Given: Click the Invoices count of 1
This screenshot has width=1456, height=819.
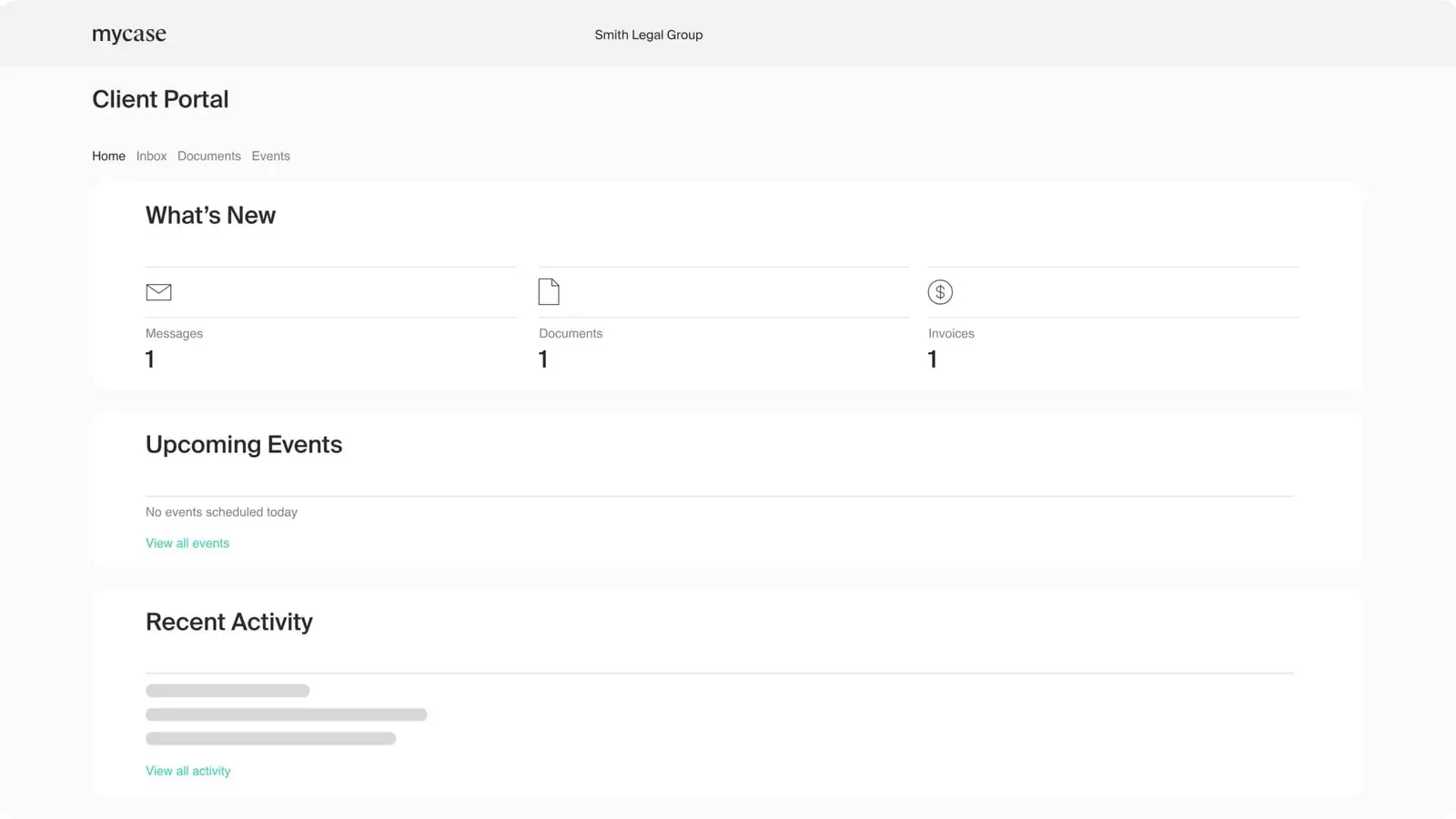Looking at the screenshot, I should [933, 359].
